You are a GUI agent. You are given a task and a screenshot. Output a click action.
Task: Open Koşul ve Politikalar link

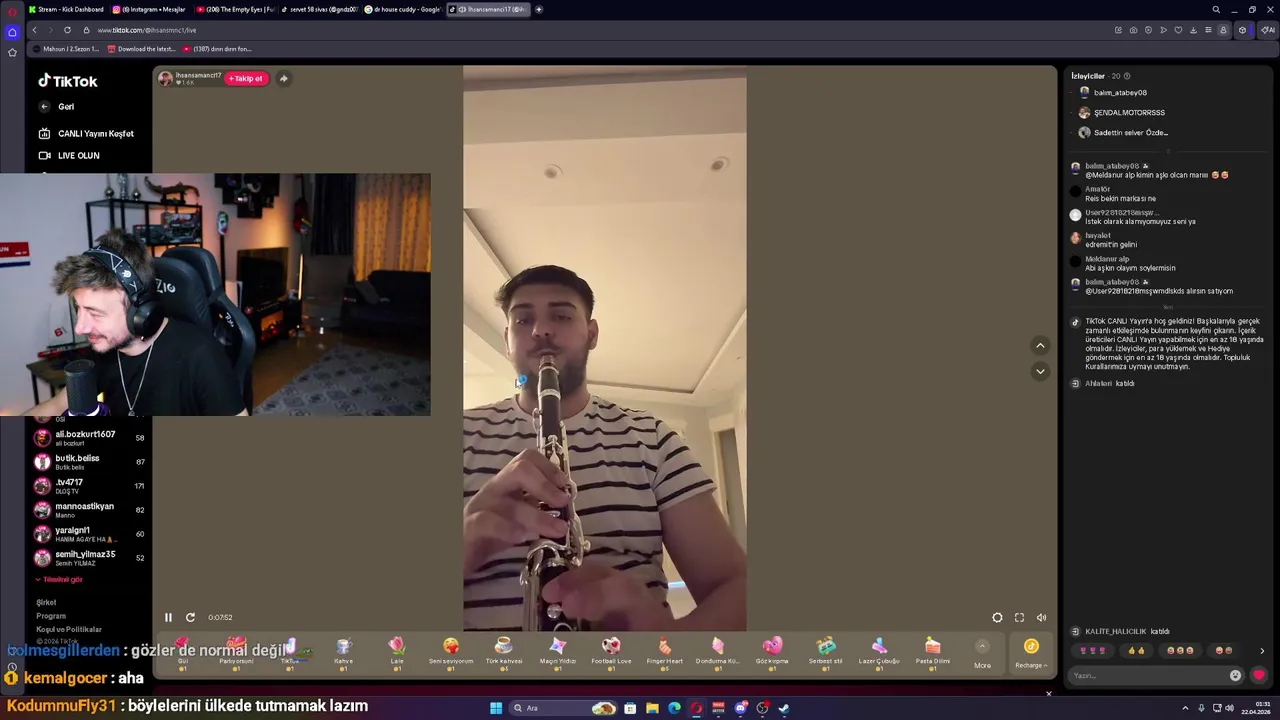tap(69, 629)
